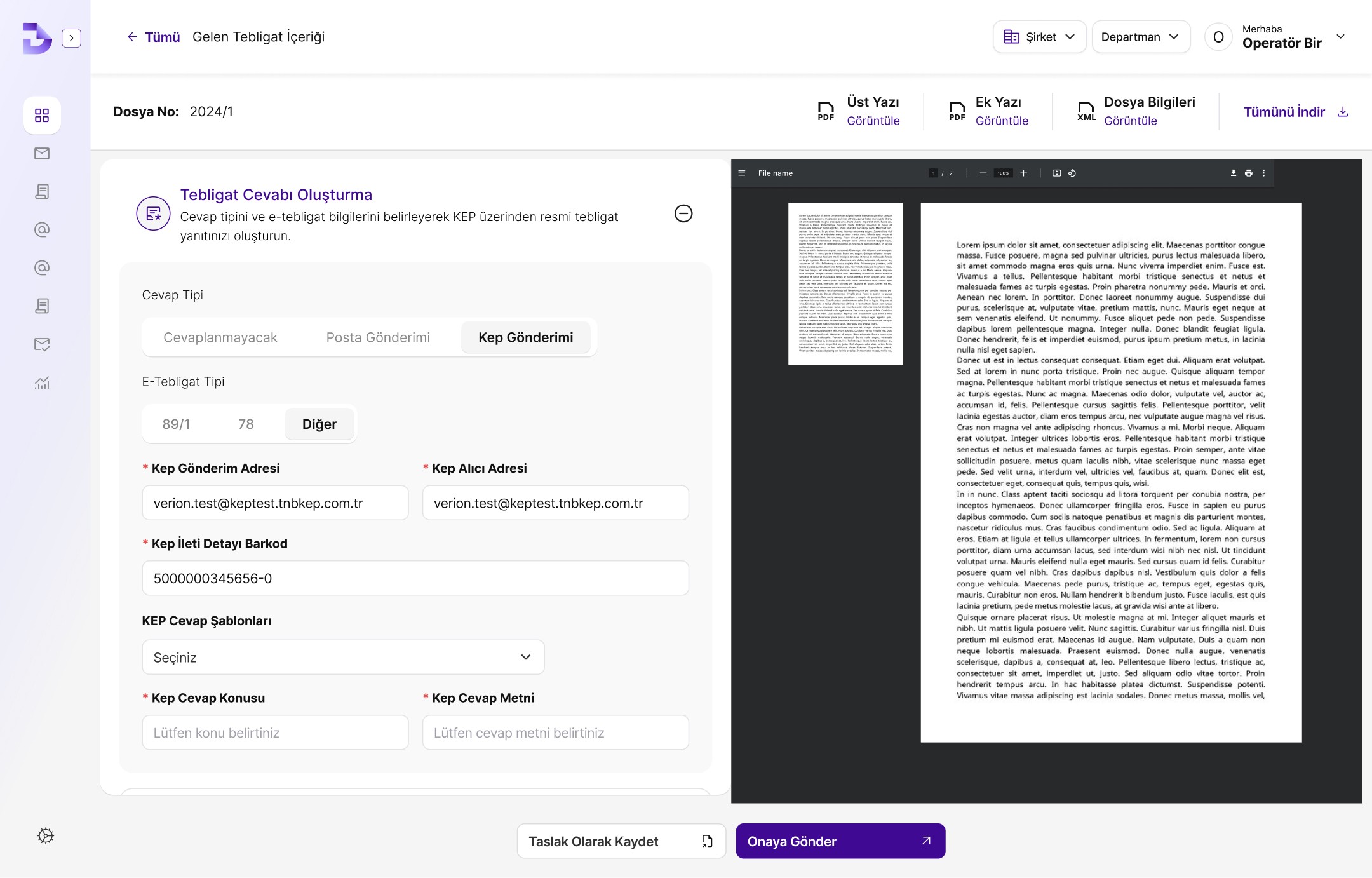Viewport: 1372px width, 878px height.
Task: Click the settings gear icon in sidebar
Action: pyautogui.click(x=45, y=835)
